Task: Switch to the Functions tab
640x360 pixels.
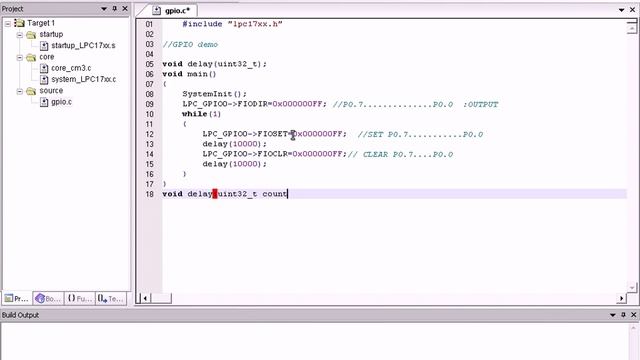Action: coord(80,299)
